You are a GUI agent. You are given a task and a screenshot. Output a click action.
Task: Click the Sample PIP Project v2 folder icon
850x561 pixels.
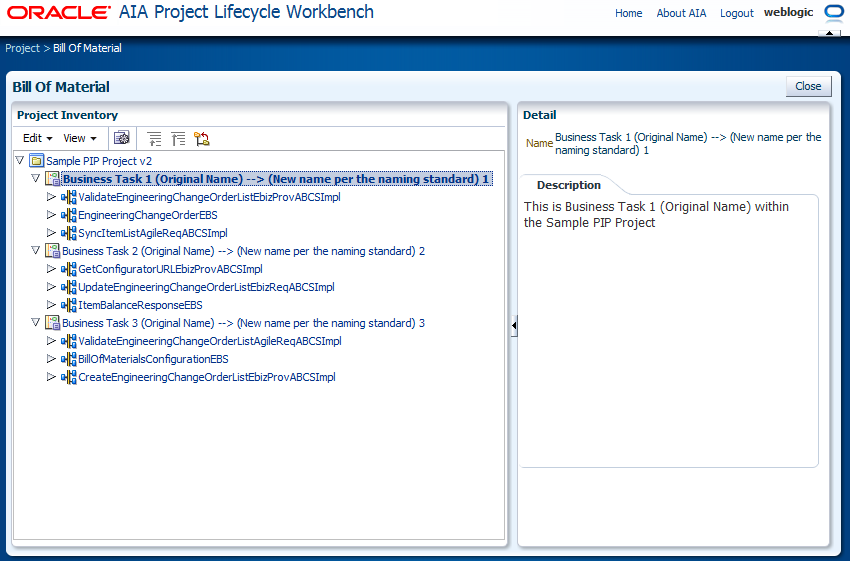click(36, 160)
